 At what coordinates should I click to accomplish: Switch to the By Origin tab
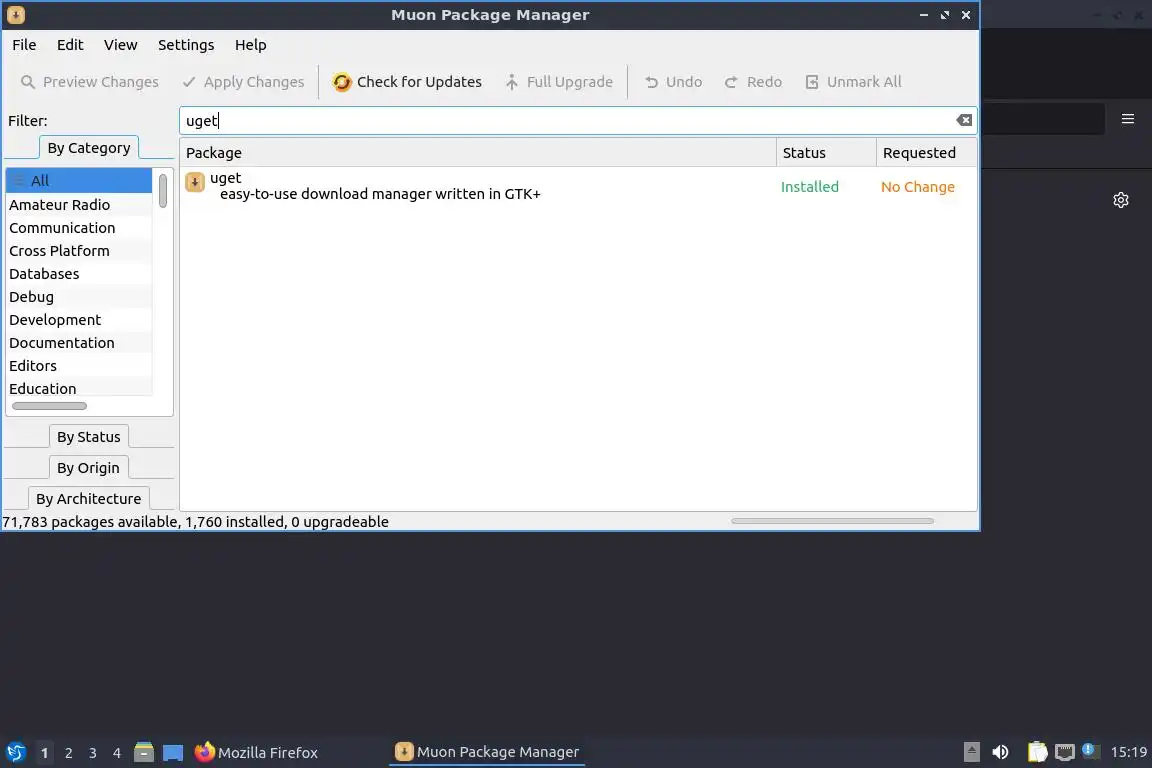click(x=88, y=467)
